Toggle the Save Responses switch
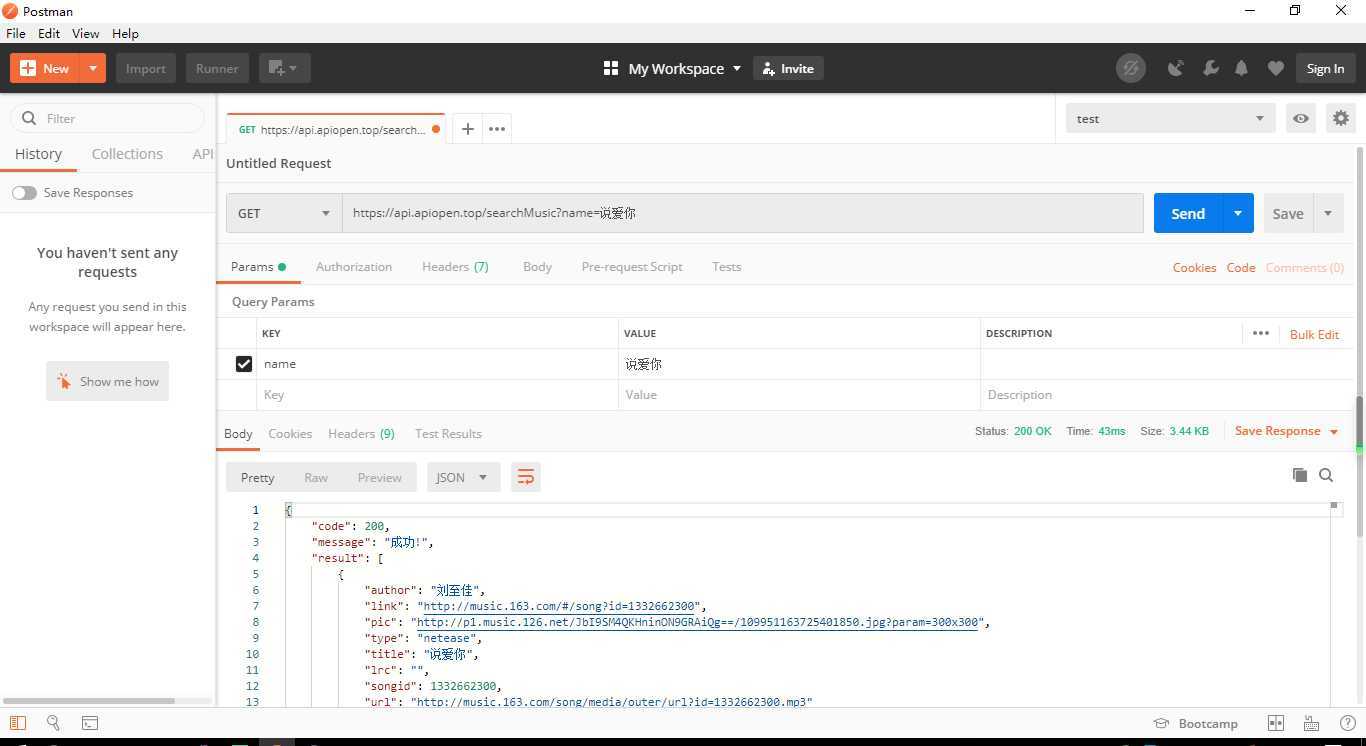The width and height of the screenshot is (1366, 746). pyautogui.click(x=24, y=192)
